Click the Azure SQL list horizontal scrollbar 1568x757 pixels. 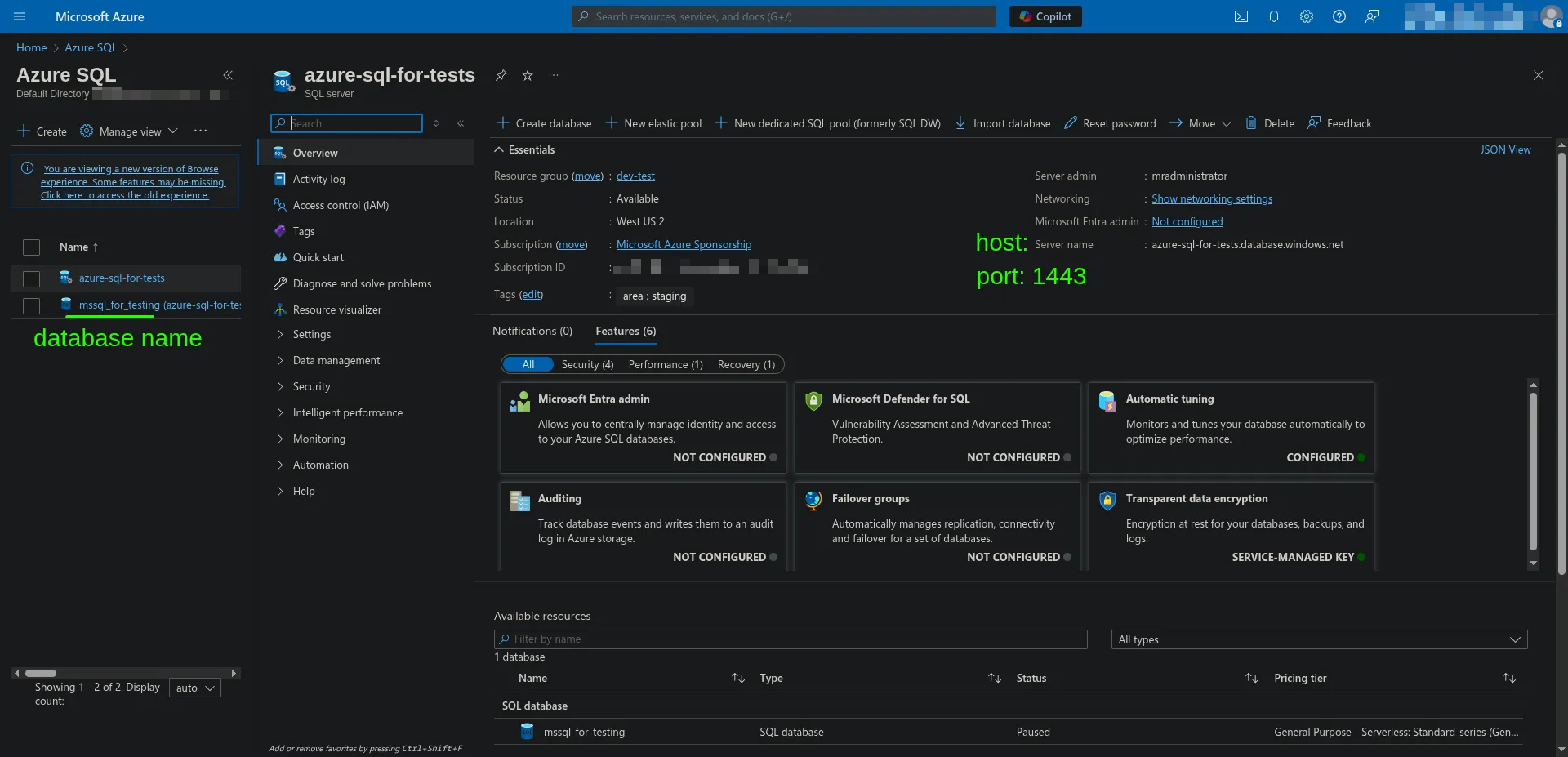point(41,674)
